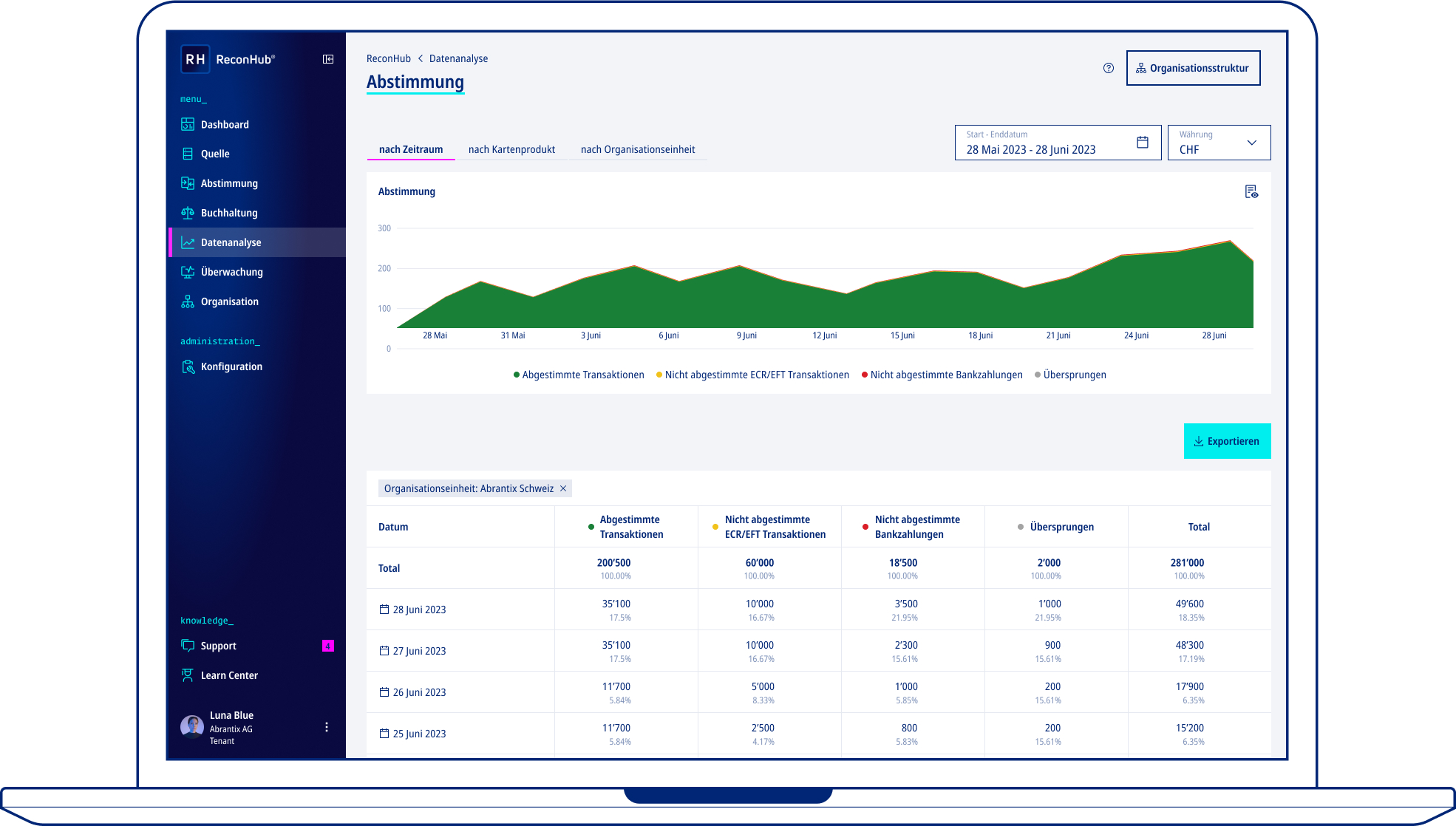This screenshot has width=1456, height=826.
Task: Open the user options three-dot menu
Action: click(x=327, y=727)
